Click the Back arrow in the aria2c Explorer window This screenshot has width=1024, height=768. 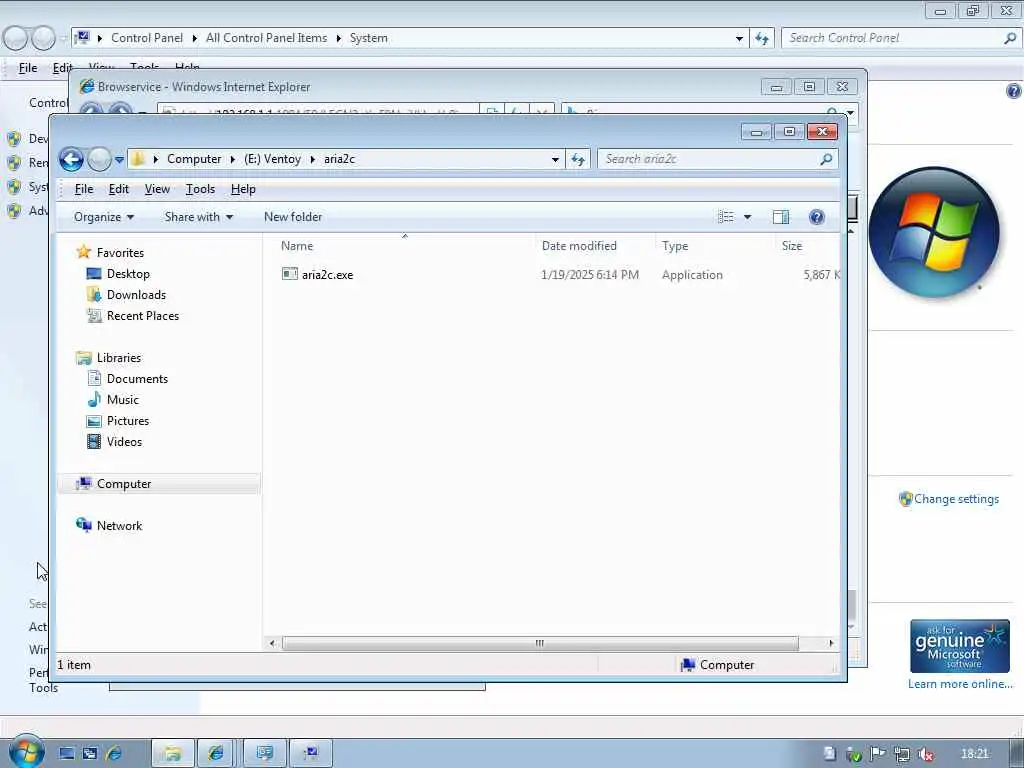(71, 159)
